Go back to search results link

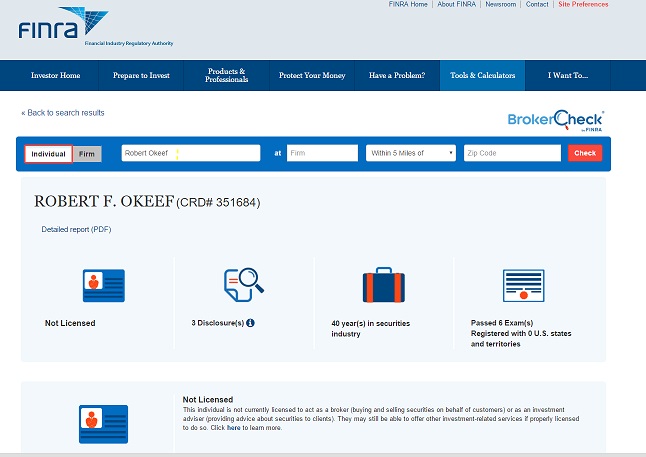coord(63,112)
